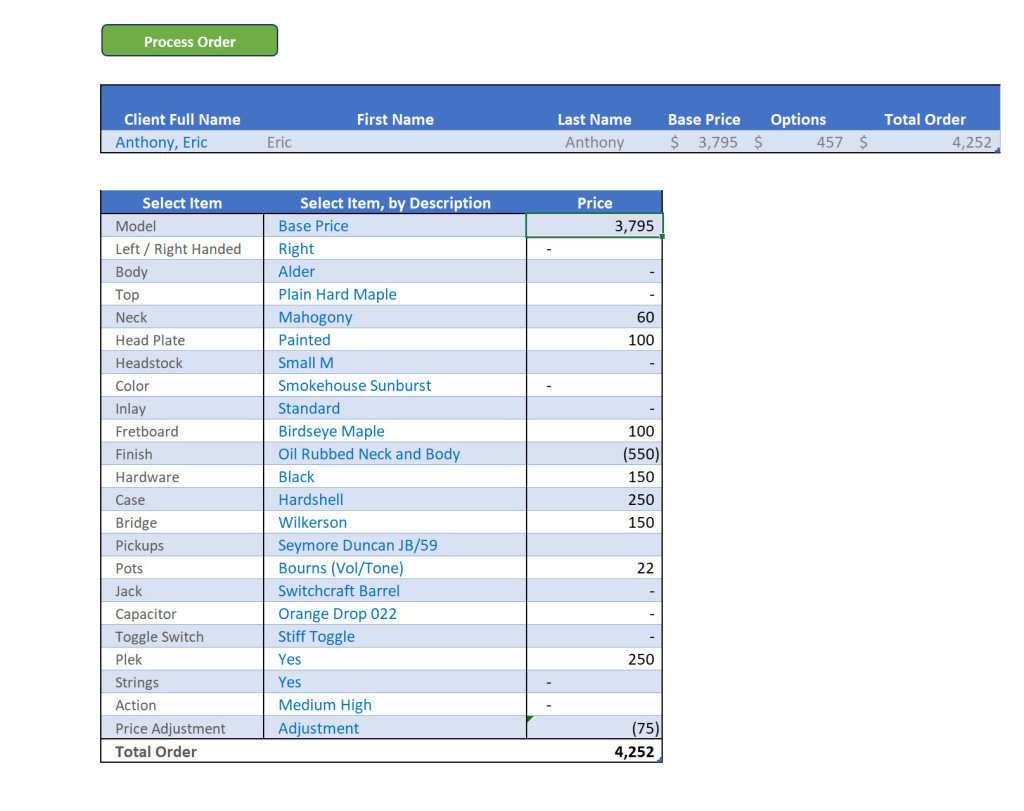
Task: Click the Pots price cell 22
Action: (x=594, y=568)
